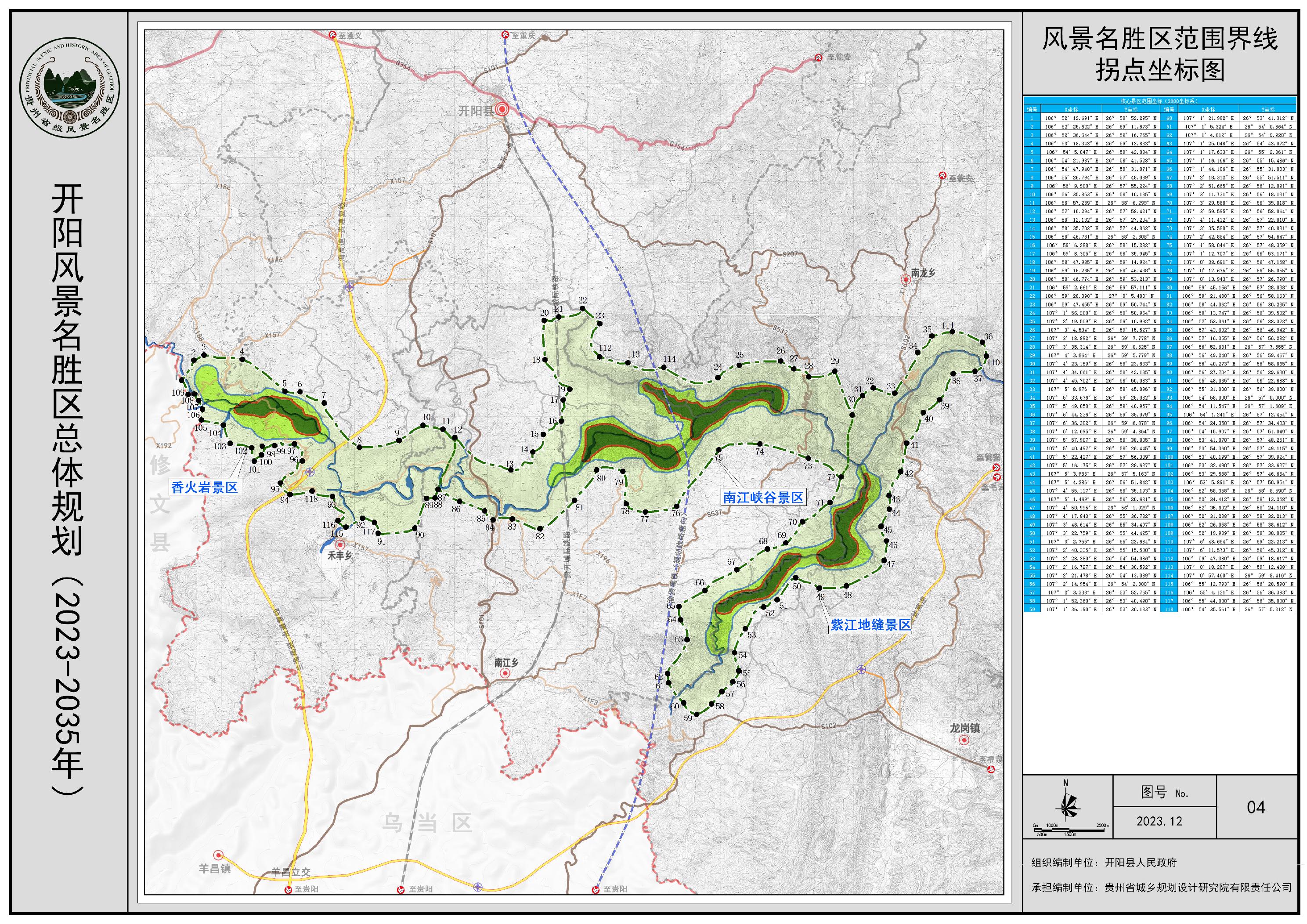This screenshot has height=924, width=1307.
Task: Click the red 开阳县 county seat marker
Action: [502, 110]
